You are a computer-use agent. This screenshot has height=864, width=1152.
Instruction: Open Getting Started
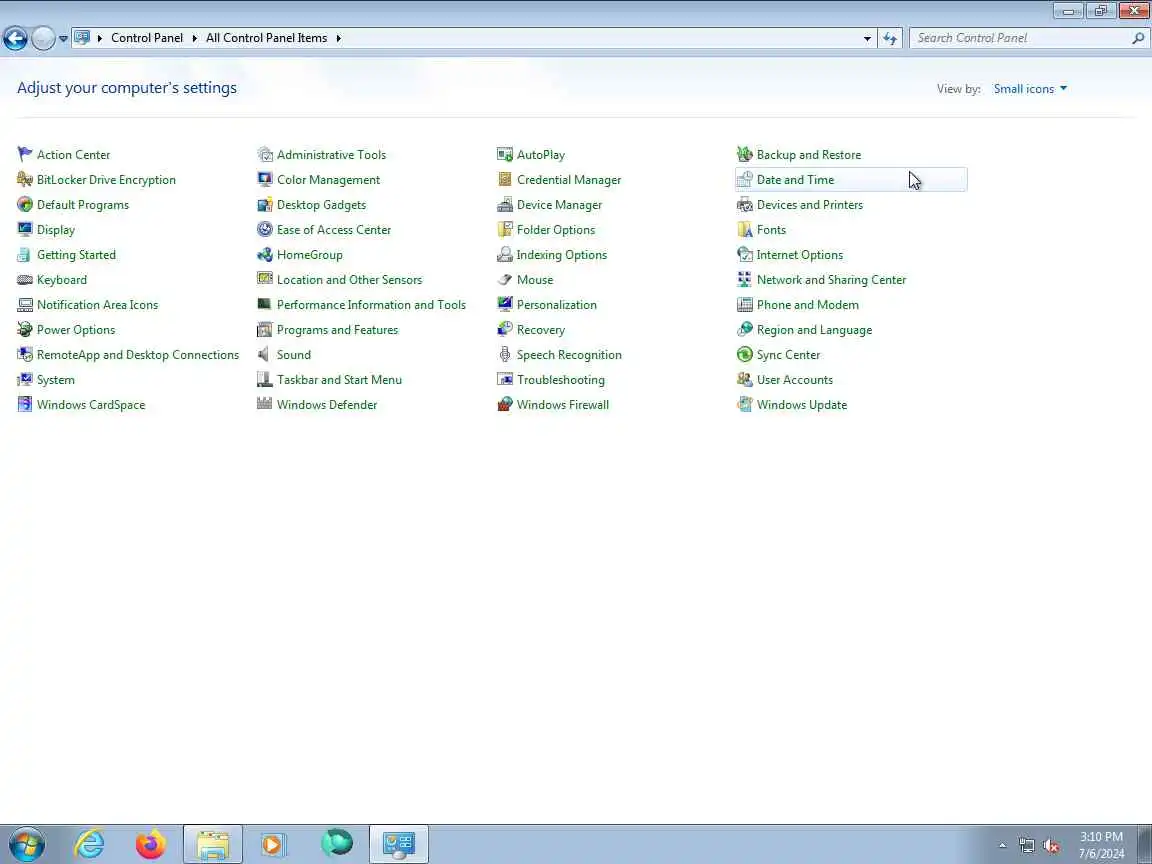tap(76, 254)
